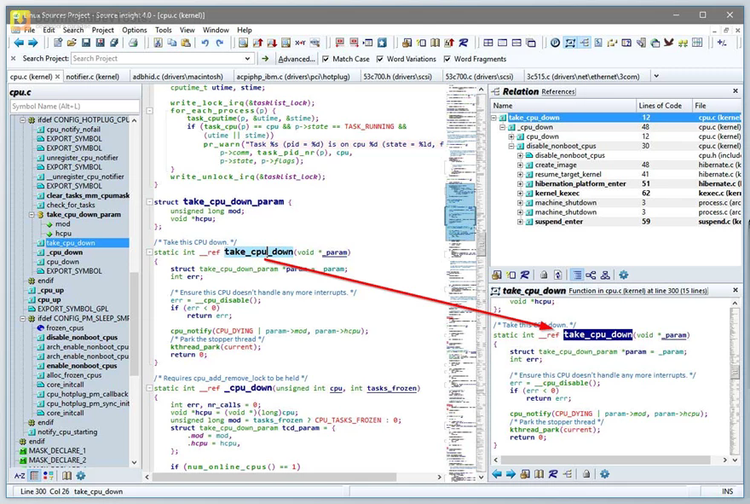The width and height of the screenshot is (750, 504).
Task: Run project search with green arrow button
Action: point(265,59)
